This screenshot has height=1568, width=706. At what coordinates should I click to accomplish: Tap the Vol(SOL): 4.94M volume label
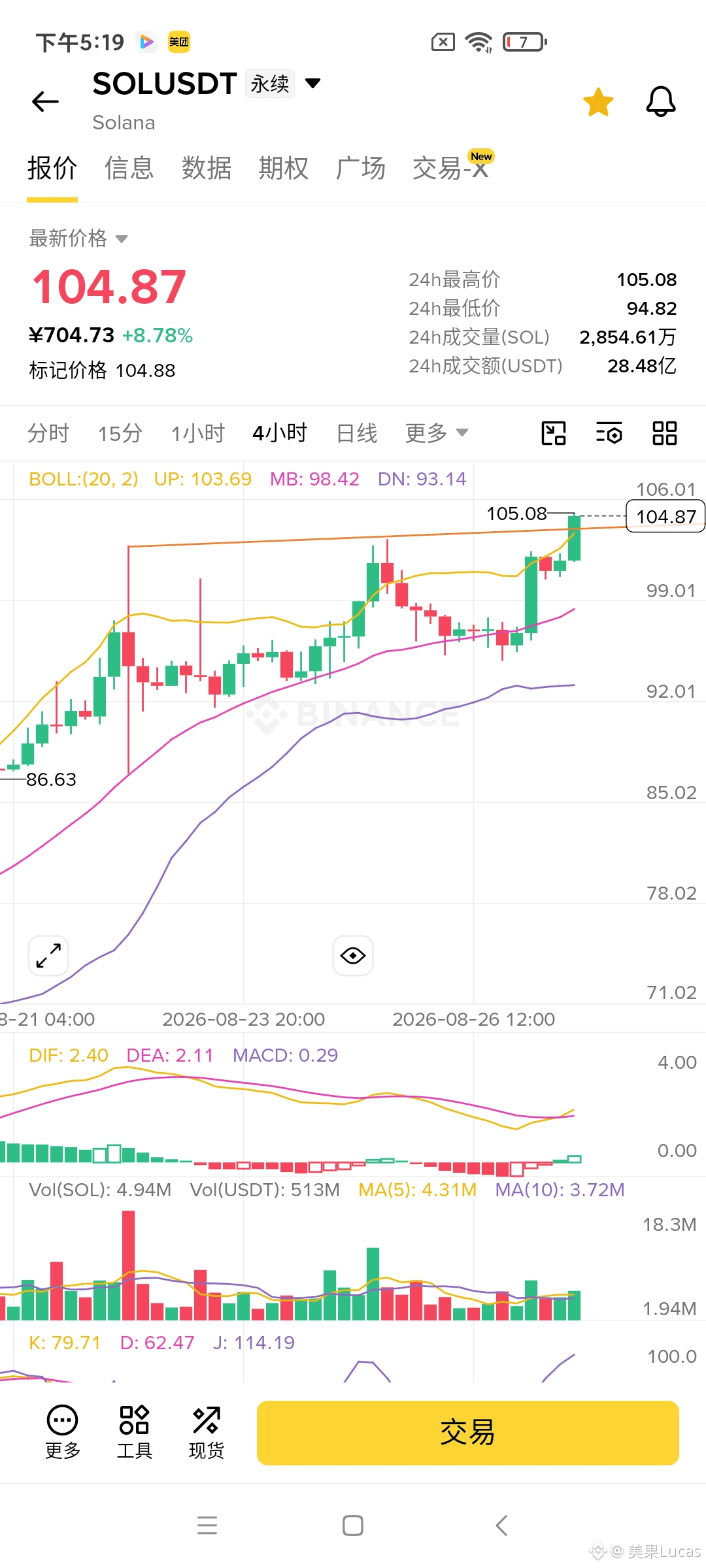pyautogui.click(x=100, y=1190)
